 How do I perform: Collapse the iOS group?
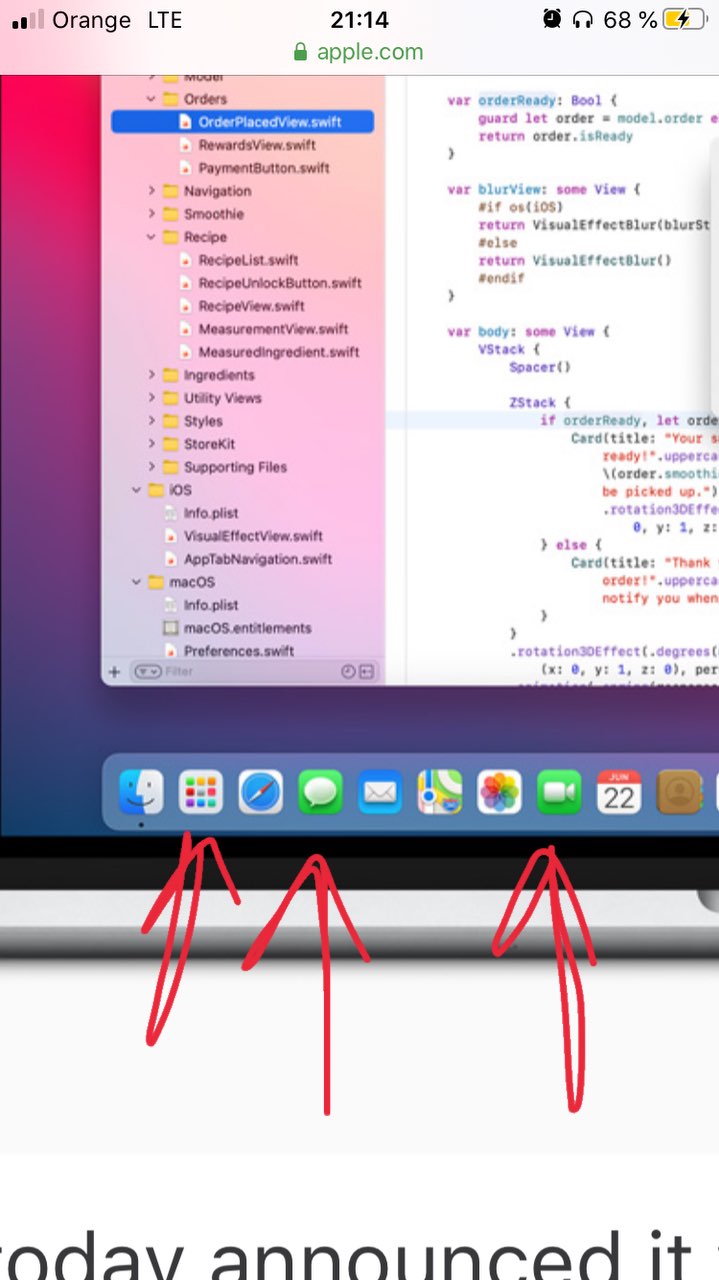tap(137, 490)
